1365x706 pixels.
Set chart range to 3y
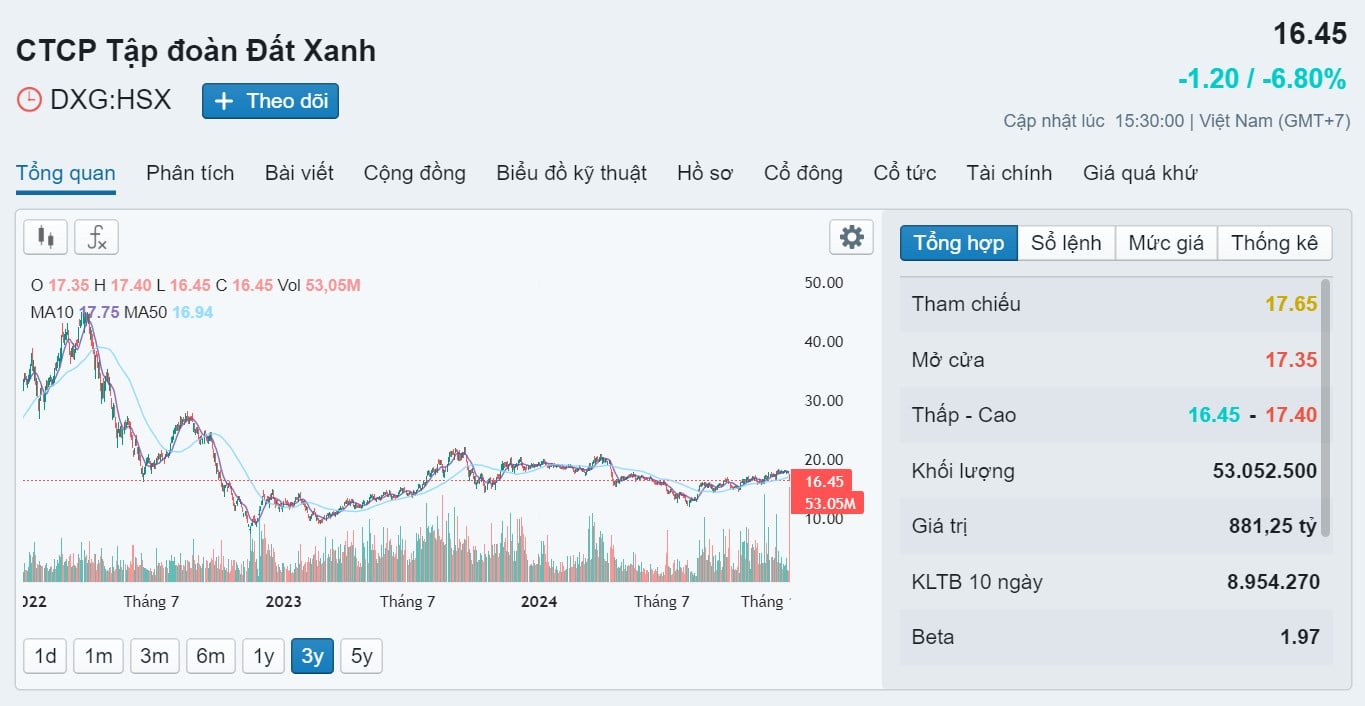312,656
